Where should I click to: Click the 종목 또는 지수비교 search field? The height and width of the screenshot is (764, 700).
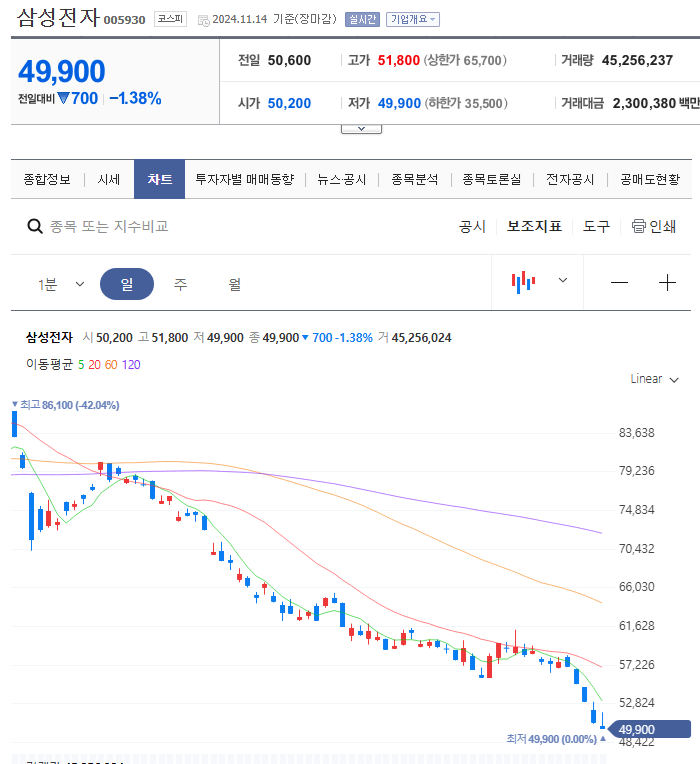tap(110, 226)
